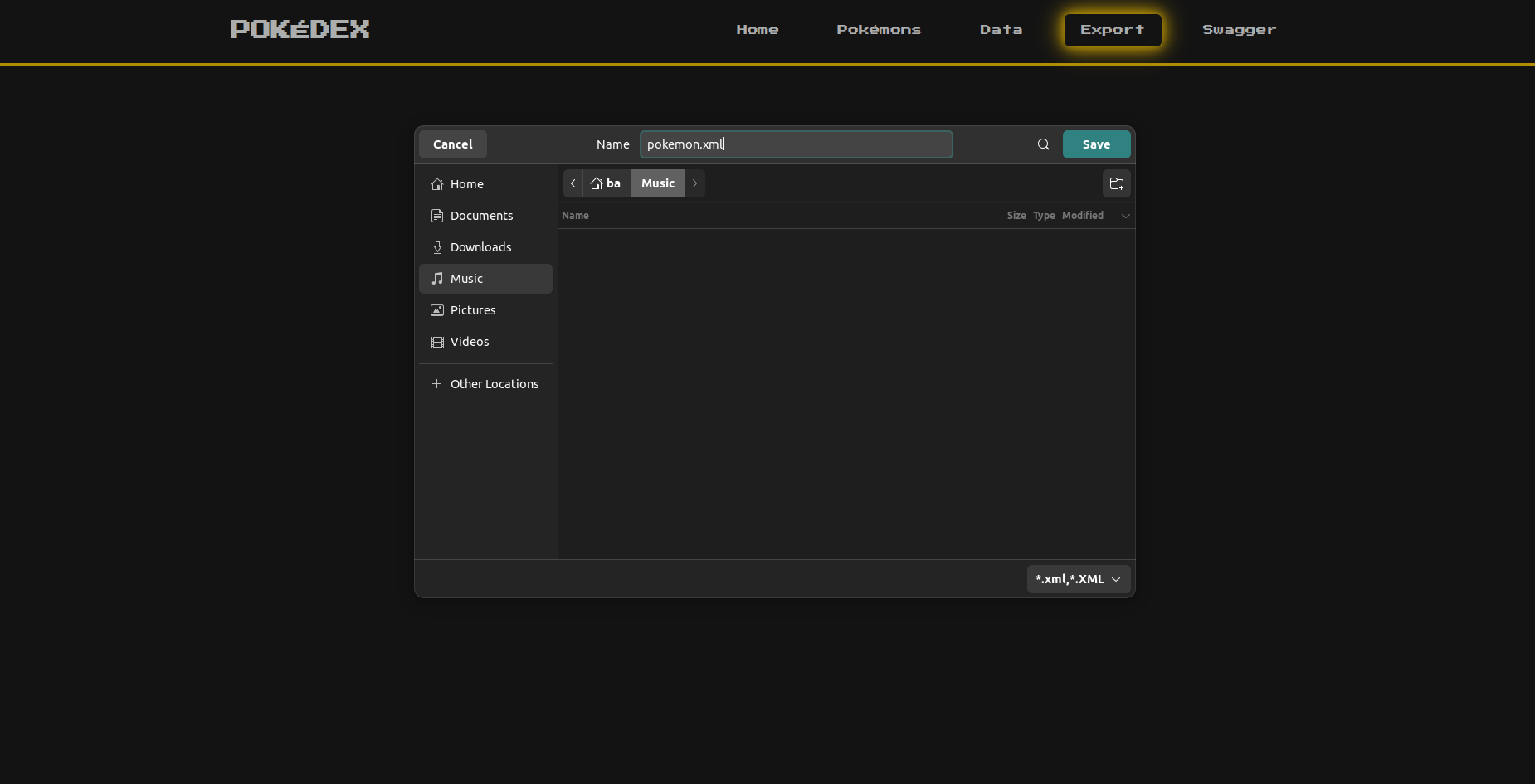Select the Music path bar segment
The image size is (1535, 784).
tap(658, 183)
